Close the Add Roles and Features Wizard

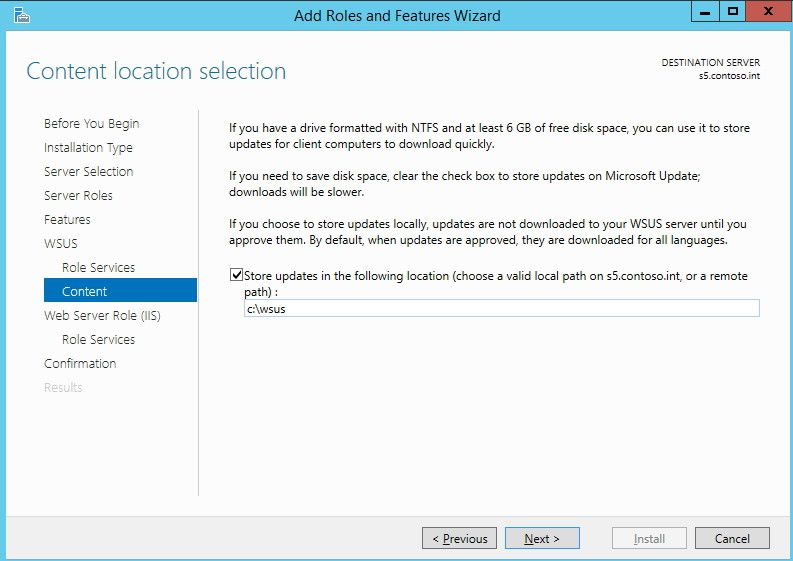pos(768,11)
